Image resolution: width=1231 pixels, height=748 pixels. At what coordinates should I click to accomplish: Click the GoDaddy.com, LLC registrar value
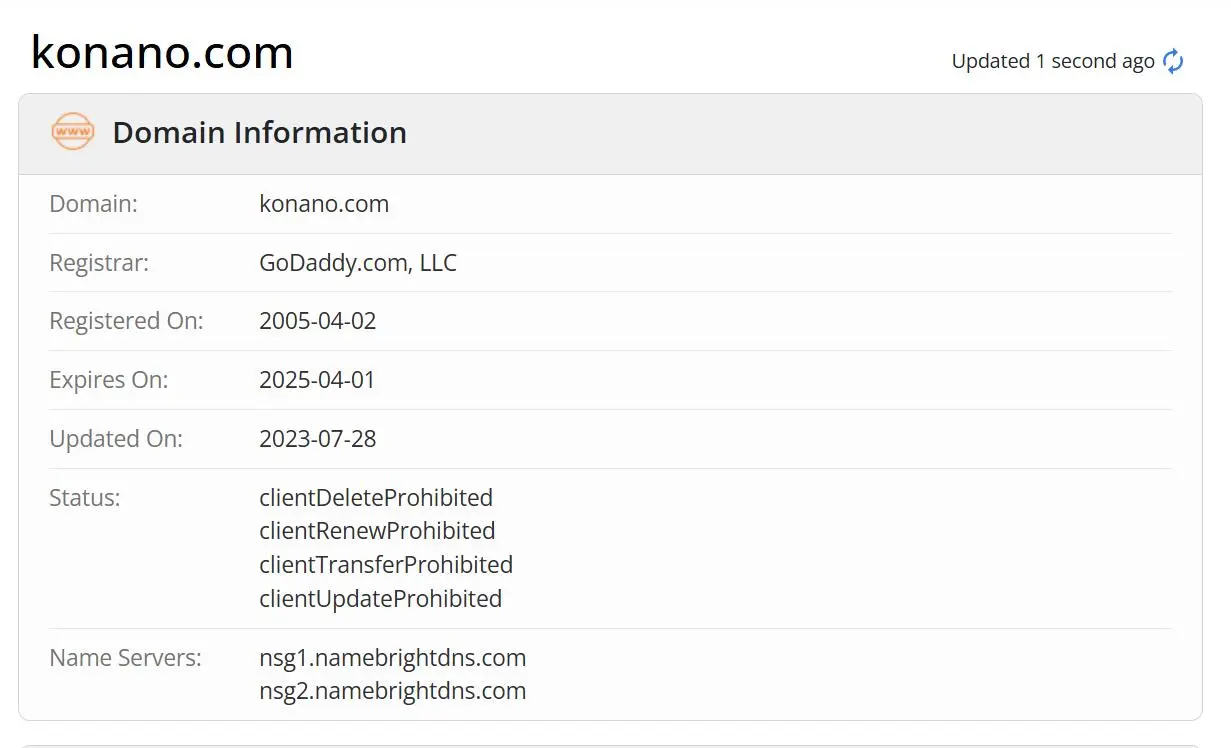(358, 263)
